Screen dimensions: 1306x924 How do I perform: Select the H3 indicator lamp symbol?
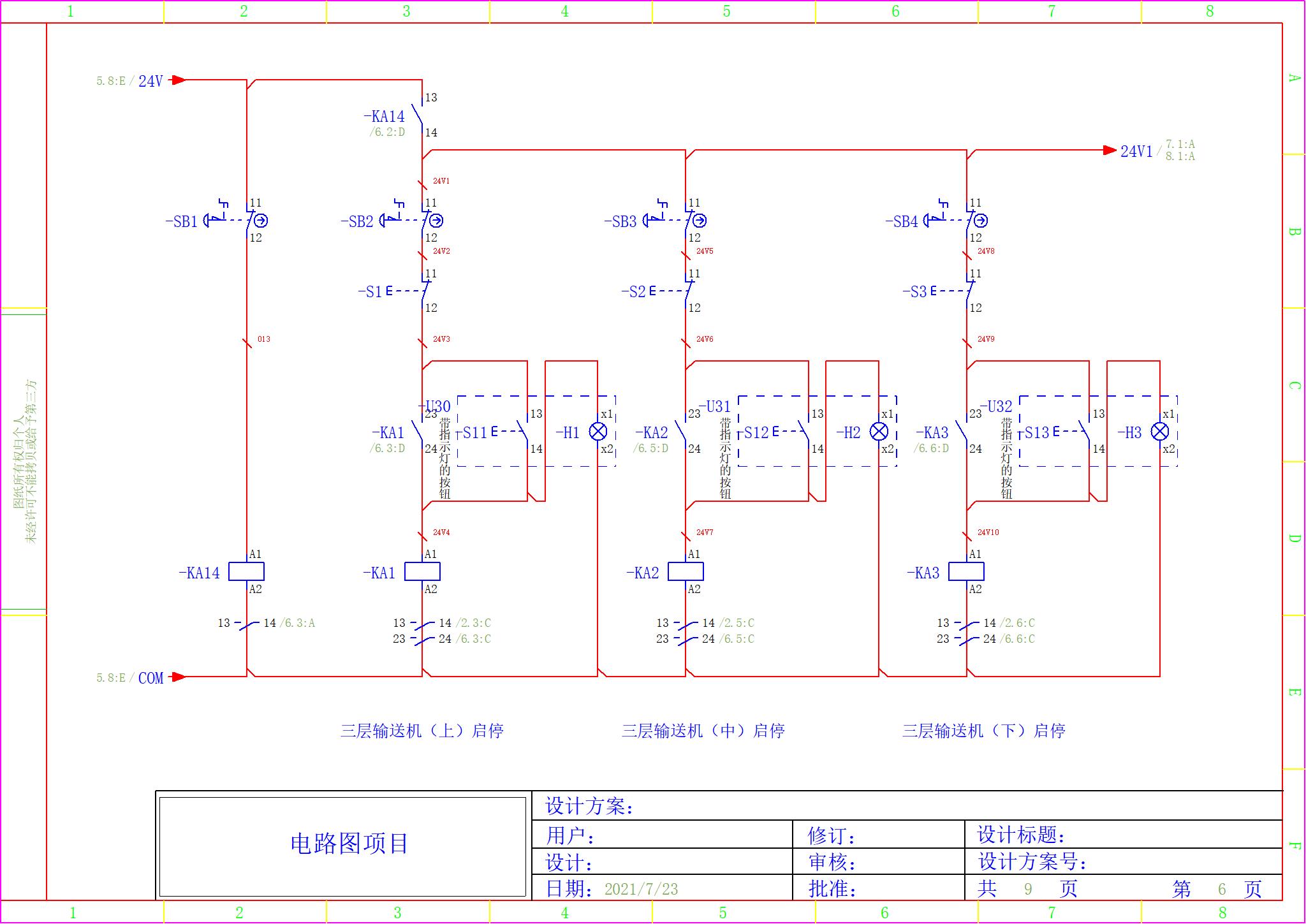(1159, 432)
